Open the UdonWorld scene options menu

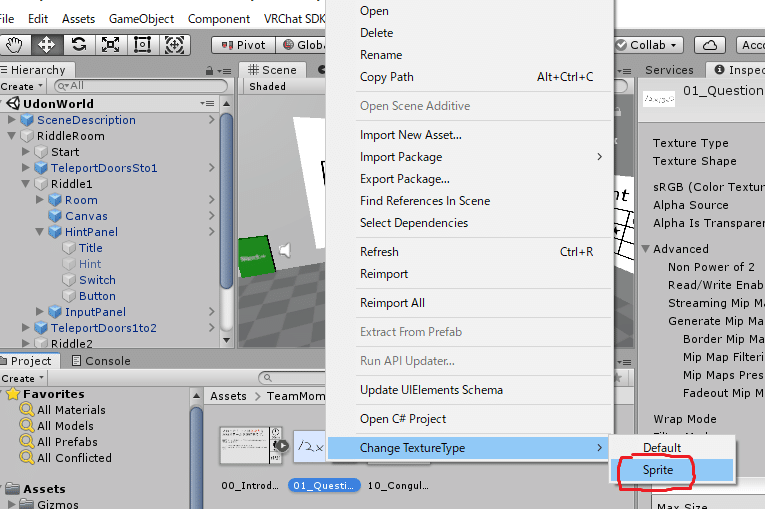[x=207, y=103]
